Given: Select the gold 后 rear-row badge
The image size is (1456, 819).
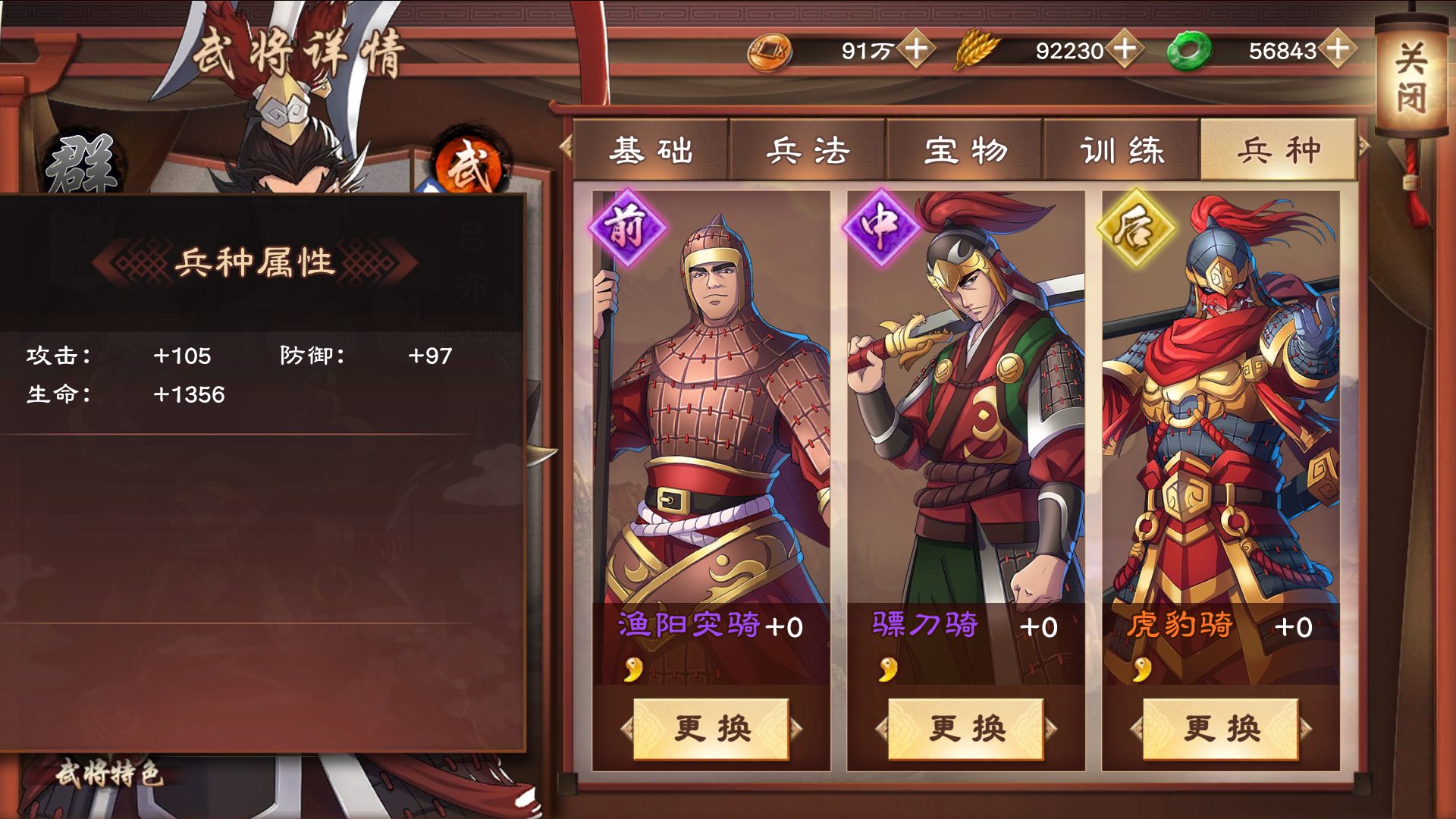Looking at the screenshot, I should point(1136,226).
